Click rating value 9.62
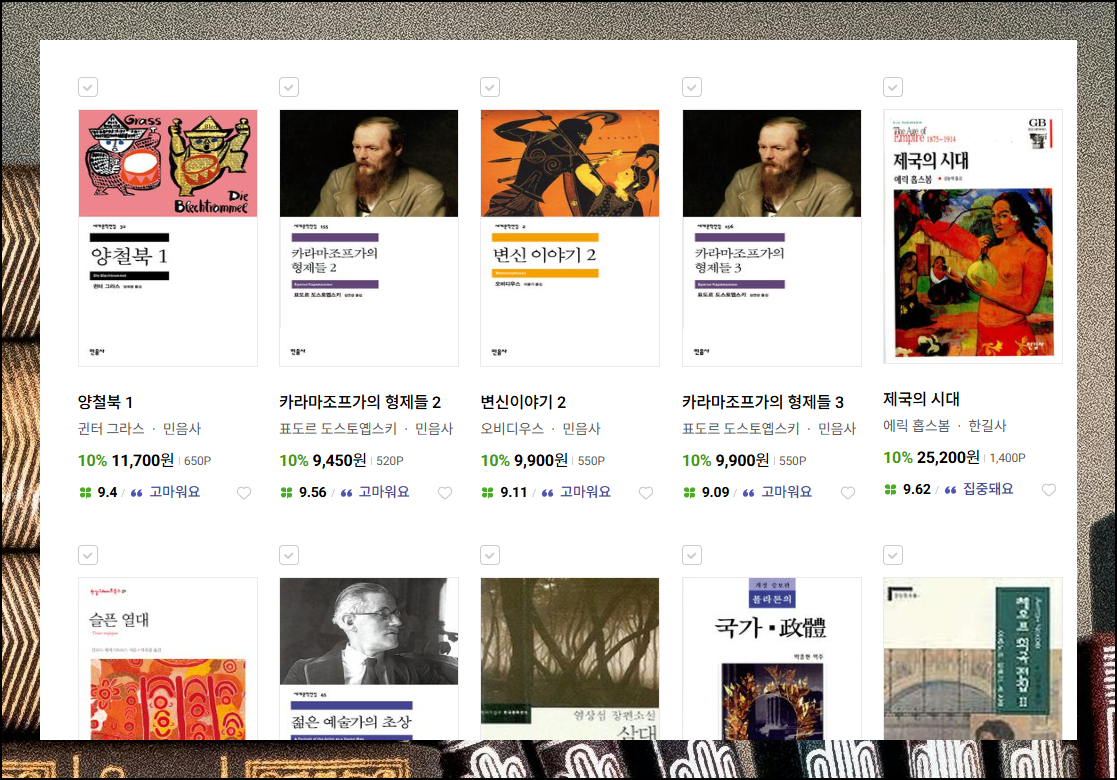 pyautogui.click(x=917, y=490)
